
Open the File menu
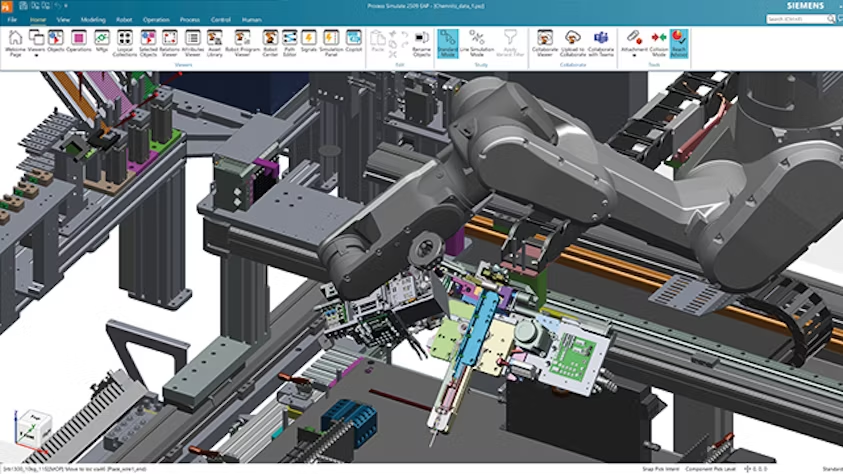tap(12, 19)
